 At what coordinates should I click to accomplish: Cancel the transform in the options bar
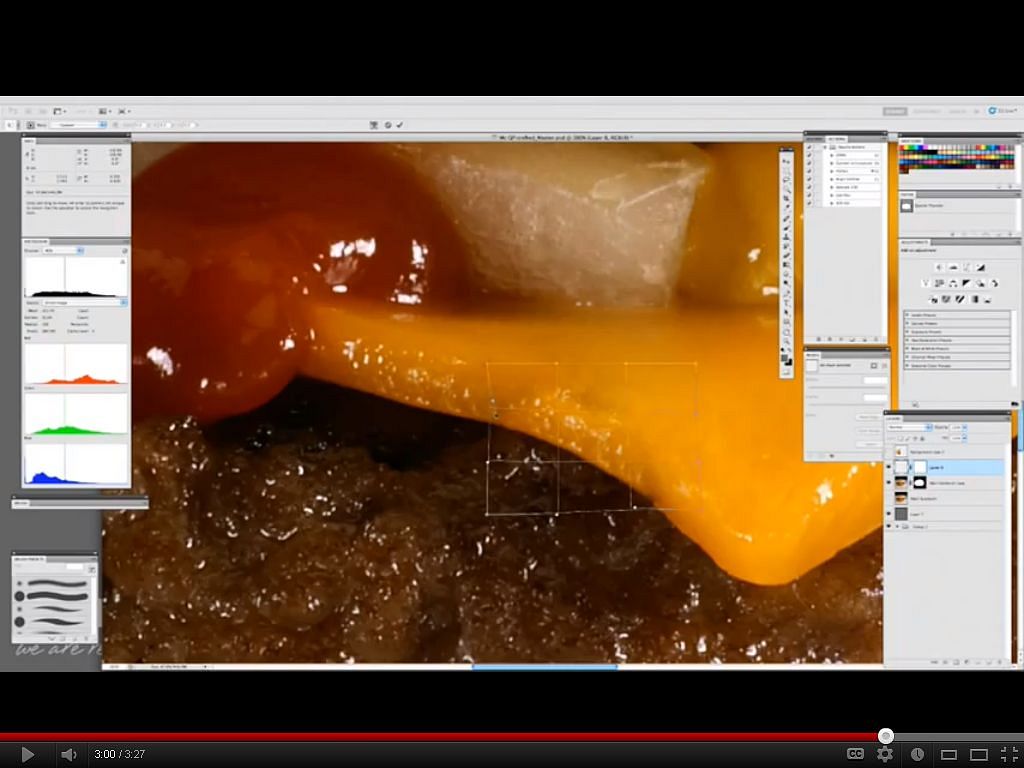tap(388, 125)
